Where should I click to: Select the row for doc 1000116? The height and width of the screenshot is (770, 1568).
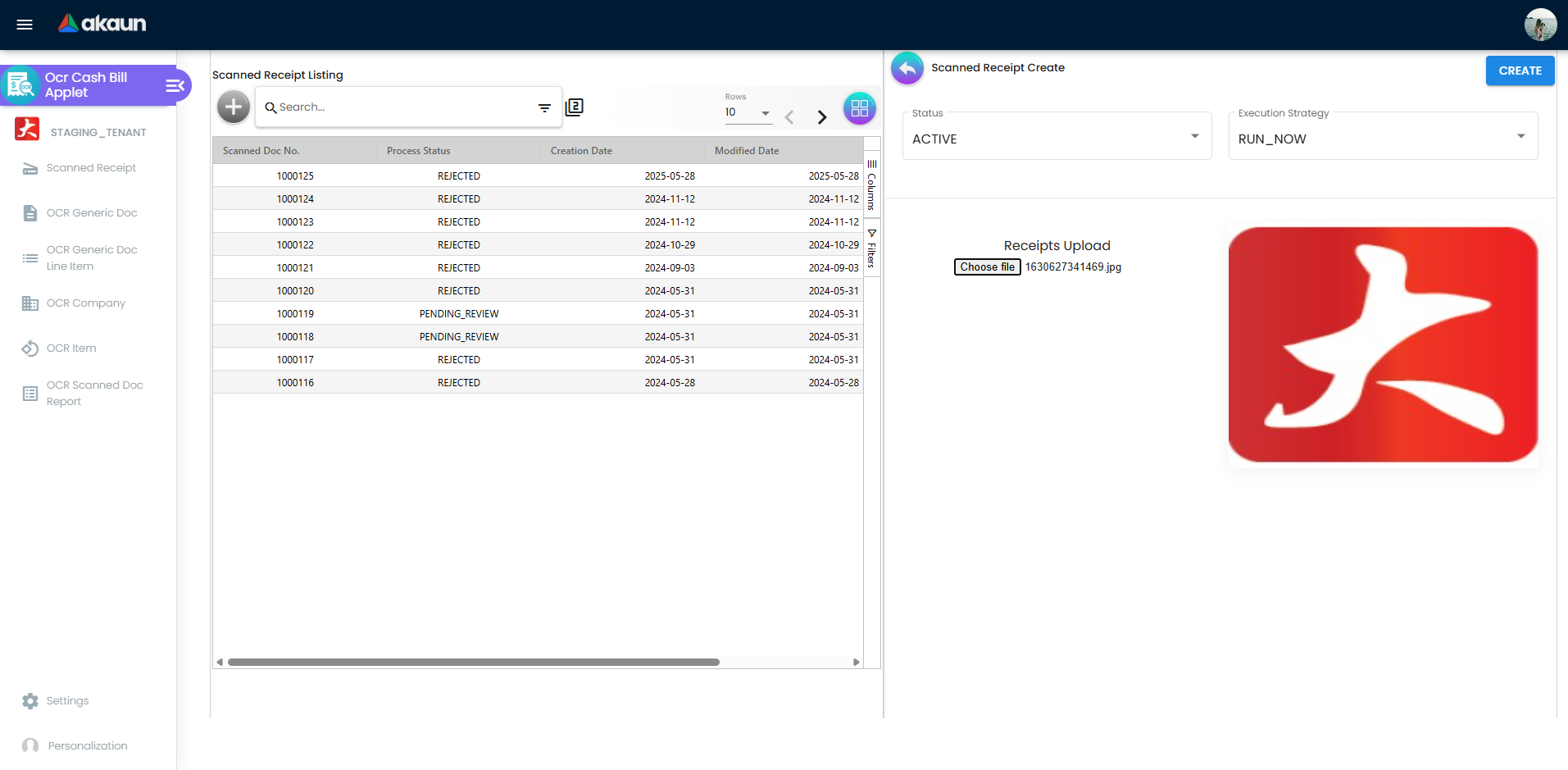point(538,382)
